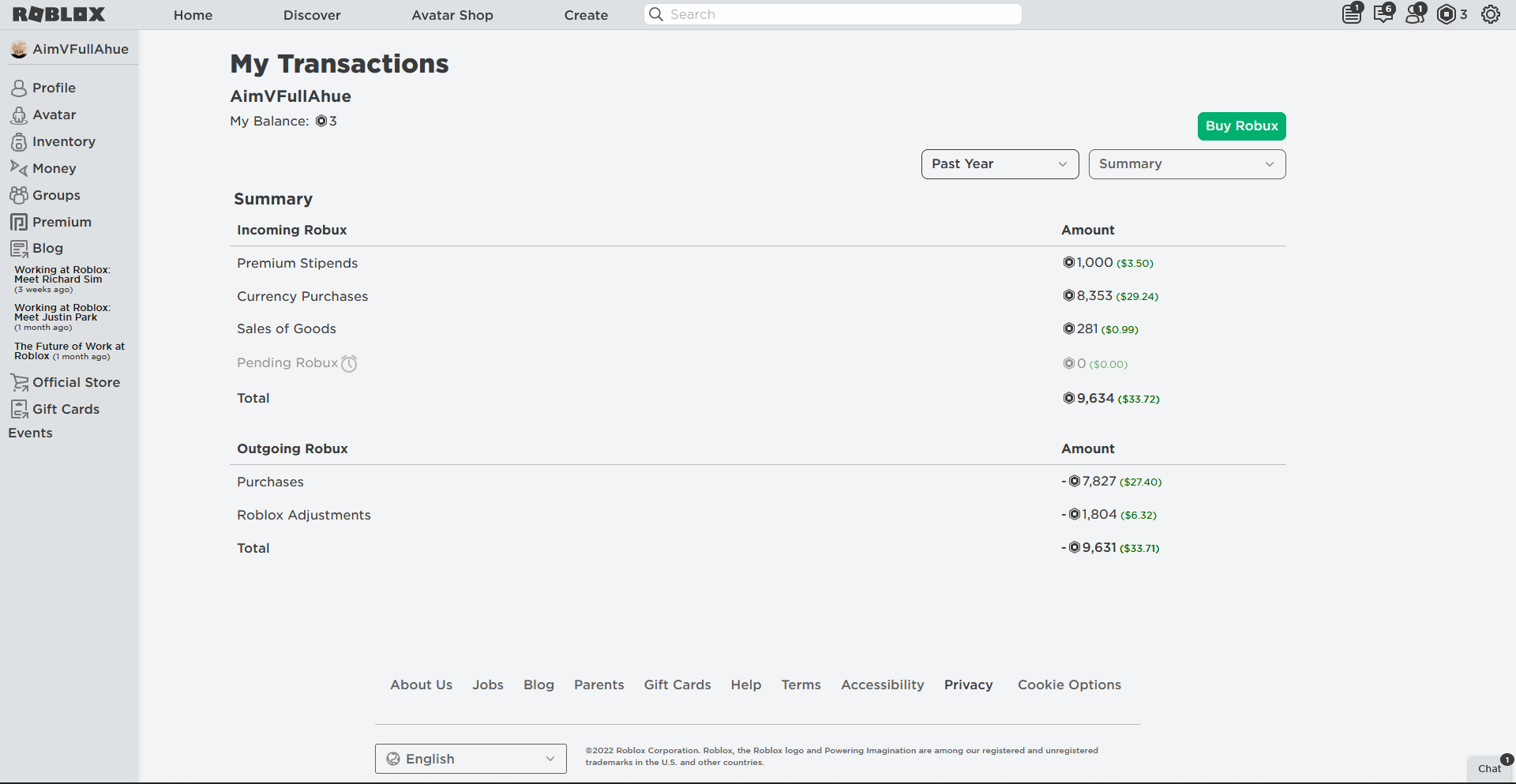This screenshot has height=784, width=1516.
Task: Click the Groups icon in the sidebar
Action: tap(19, 195)
